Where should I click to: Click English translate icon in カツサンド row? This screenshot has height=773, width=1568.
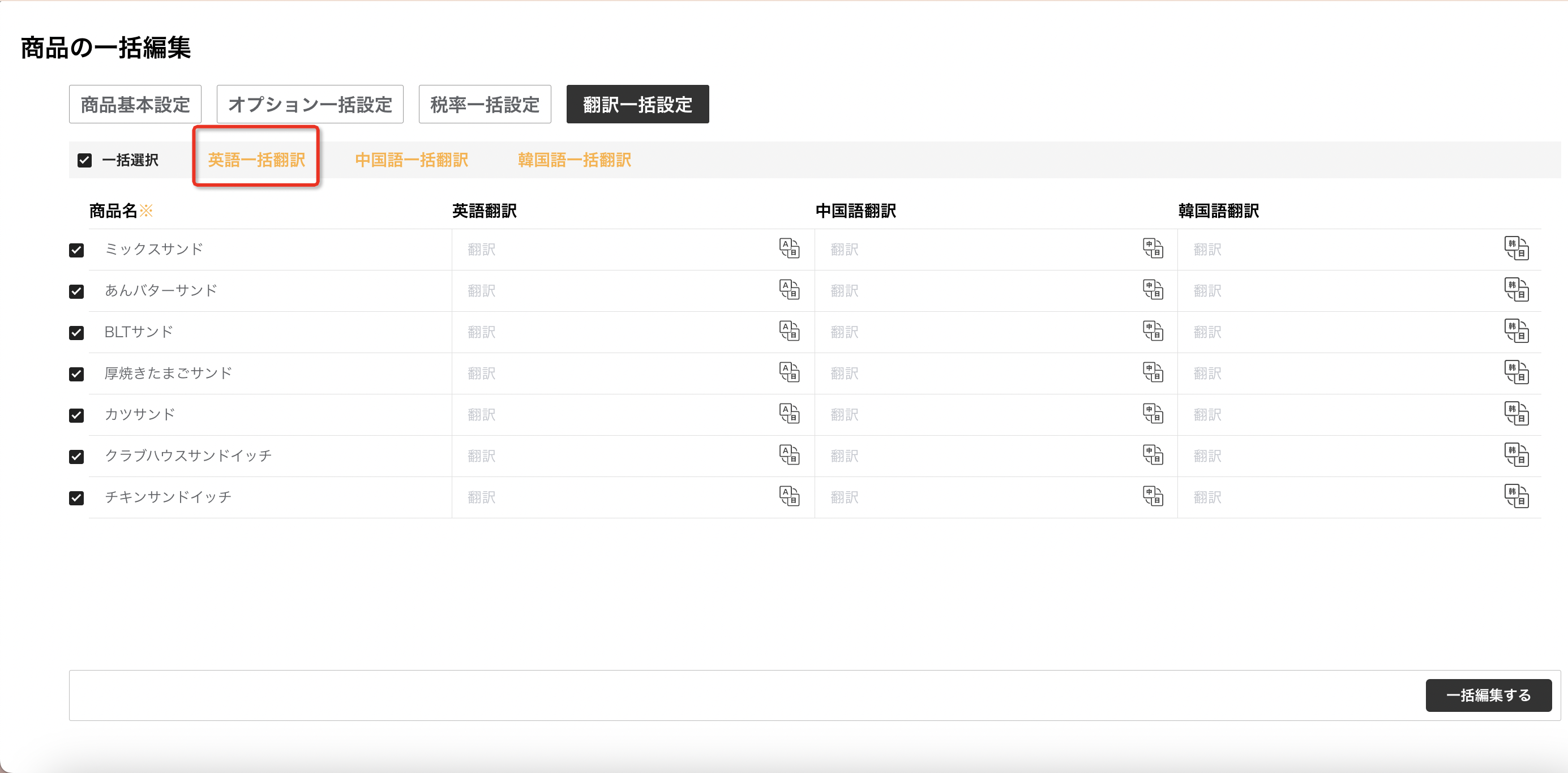pyautogui.click(x=790, y=414)
